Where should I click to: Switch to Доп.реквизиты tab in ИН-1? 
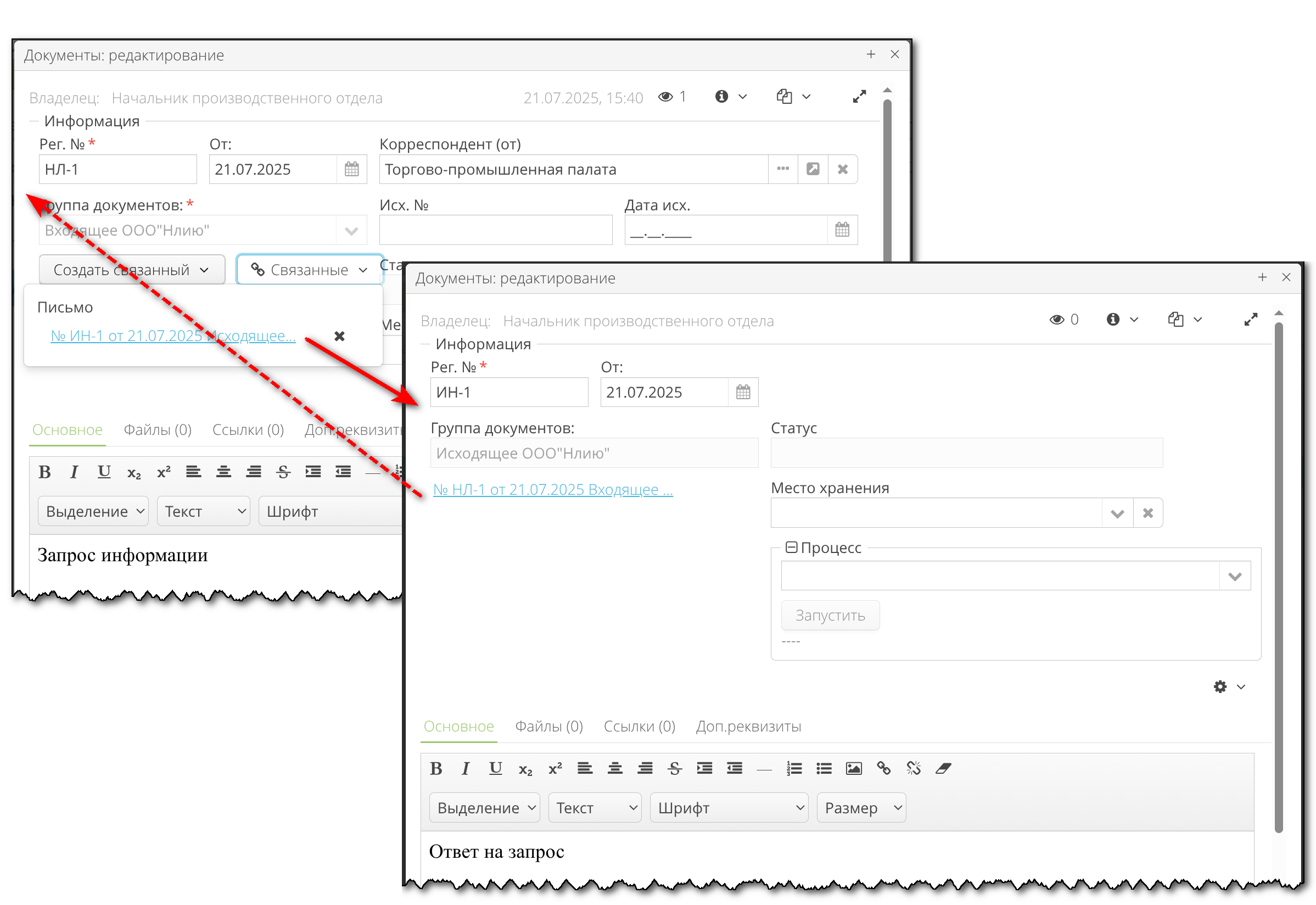[748, 727]
